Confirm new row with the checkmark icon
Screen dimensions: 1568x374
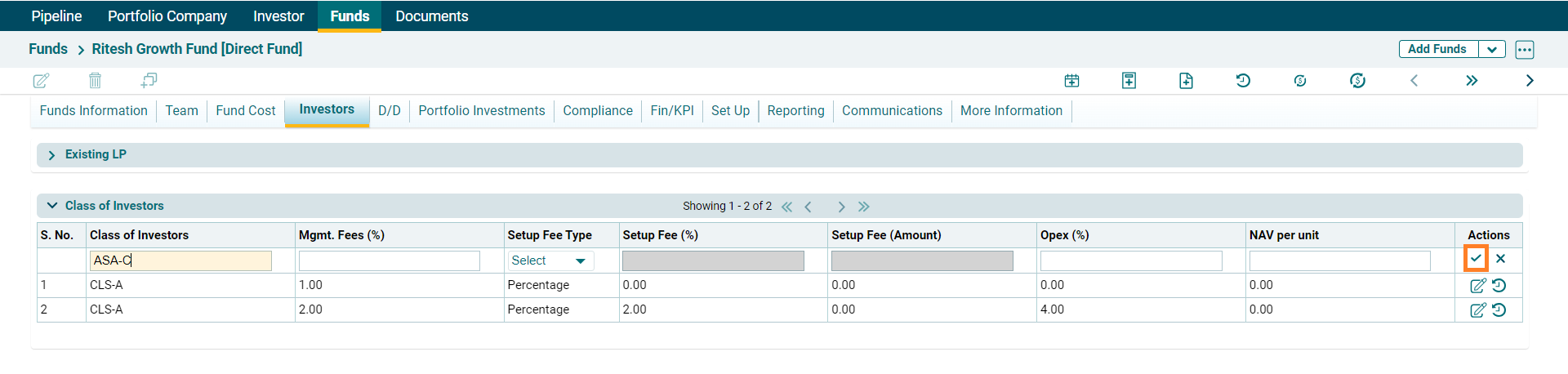coord(1476,259)
